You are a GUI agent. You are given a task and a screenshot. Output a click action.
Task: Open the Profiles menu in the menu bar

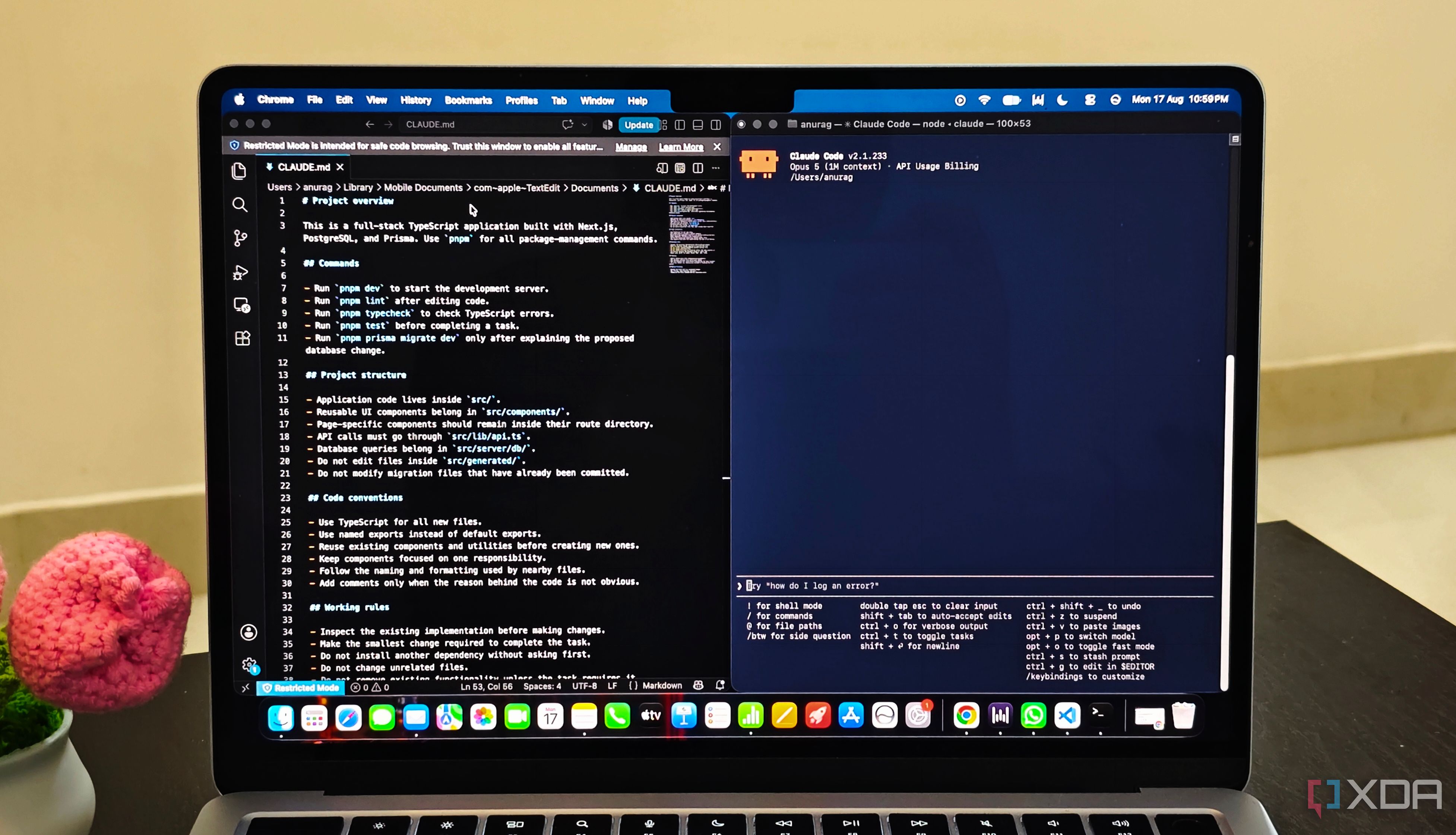click(x=522, y=100)
